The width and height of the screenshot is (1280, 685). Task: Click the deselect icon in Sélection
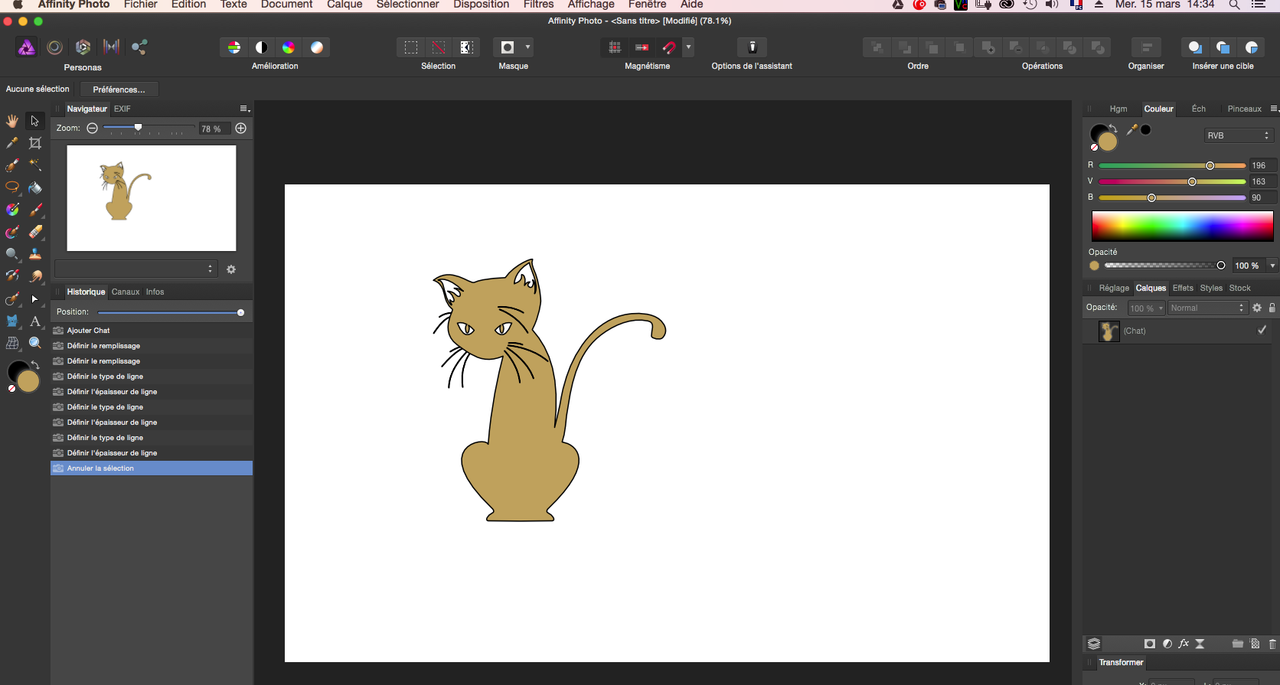(438, 47)
